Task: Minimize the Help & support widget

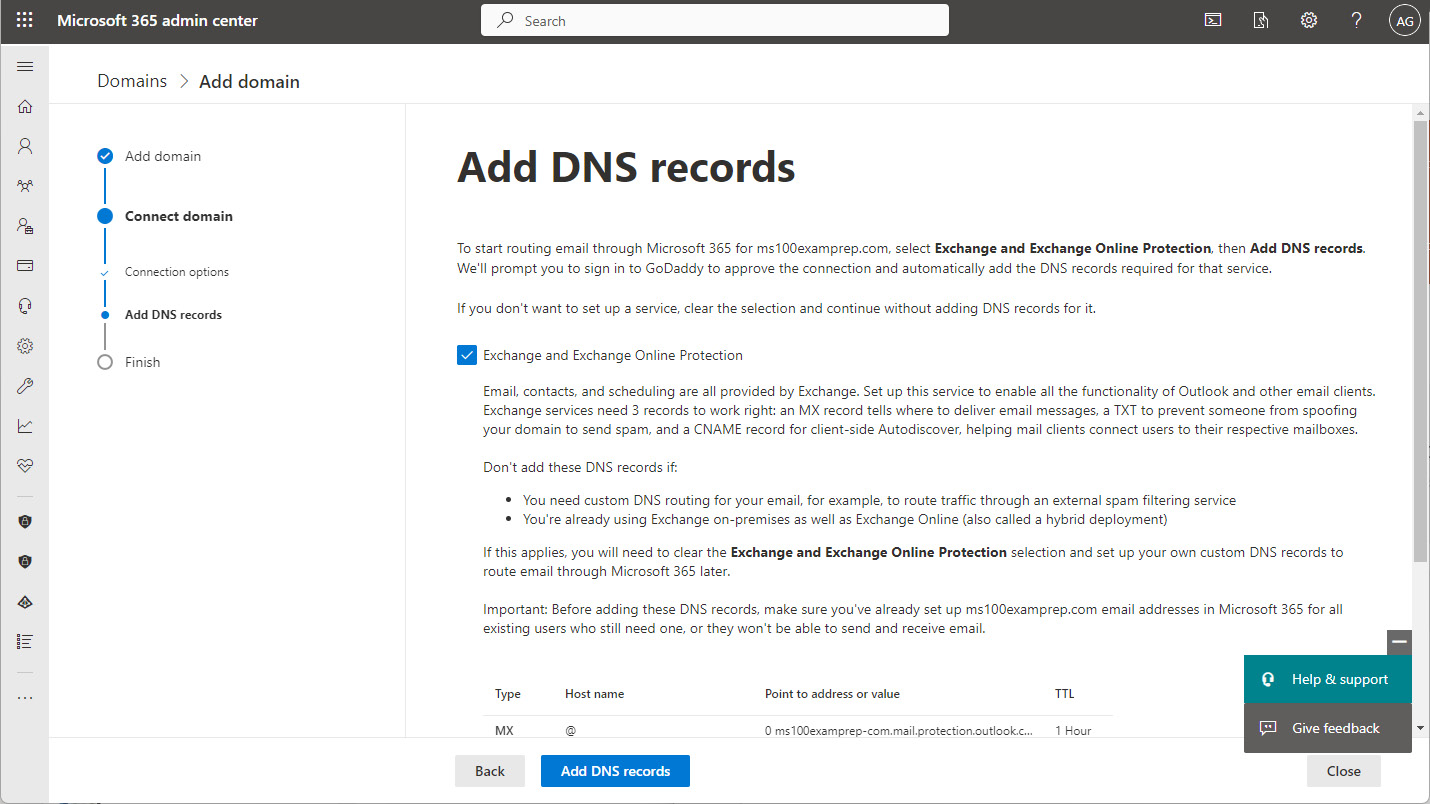Action: click(x=1400, y=642)
